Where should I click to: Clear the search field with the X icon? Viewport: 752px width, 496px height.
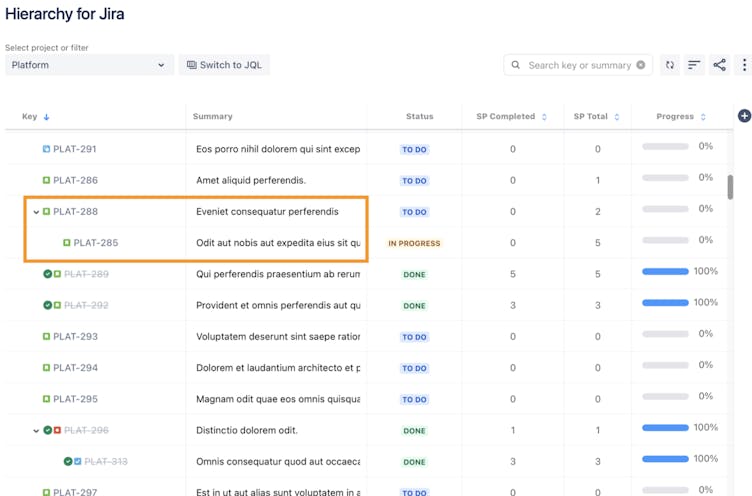click(x=640, y=65)
